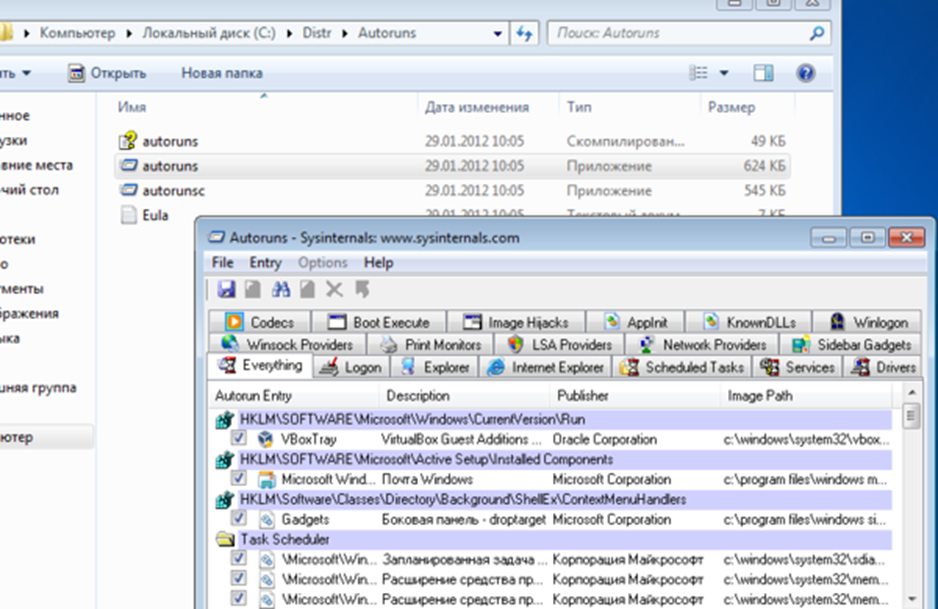Select the autorunsc file in Explorer

click(x=452, y=190)
